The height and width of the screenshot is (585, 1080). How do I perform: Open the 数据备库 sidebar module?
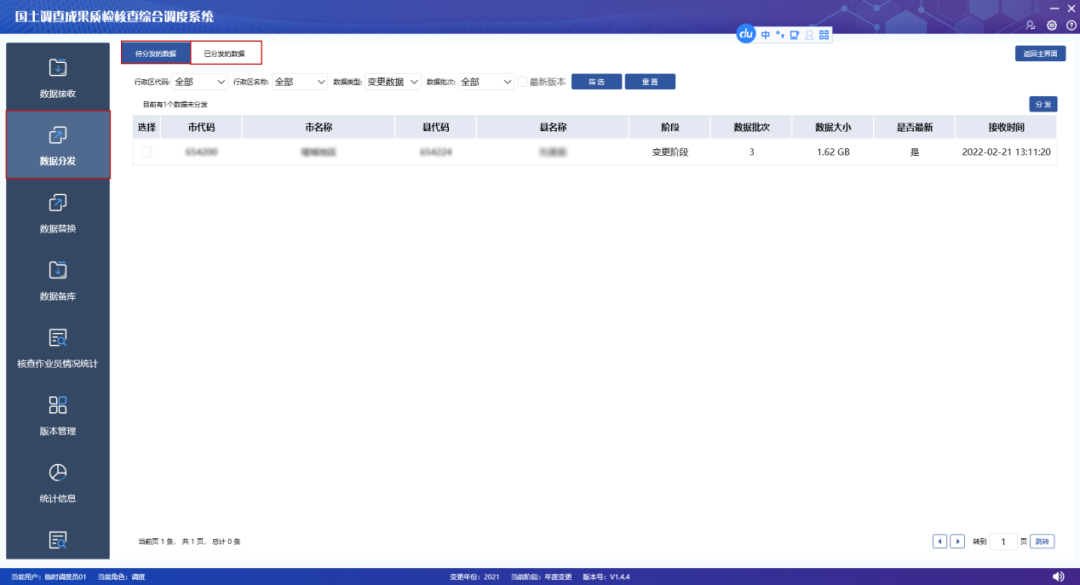click(x=58, y=280)
